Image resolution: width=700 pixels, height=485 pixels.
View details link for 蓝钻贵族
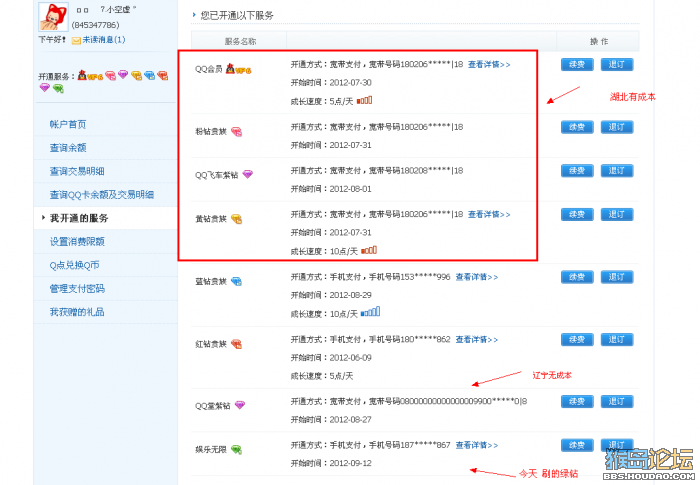click(x=476, y=277)
